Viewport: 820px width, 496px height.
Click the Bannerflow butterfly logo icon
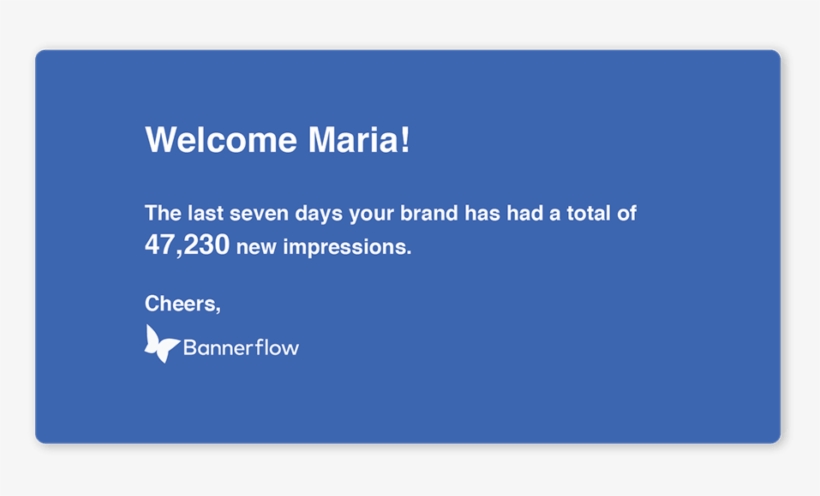(162, 343)
